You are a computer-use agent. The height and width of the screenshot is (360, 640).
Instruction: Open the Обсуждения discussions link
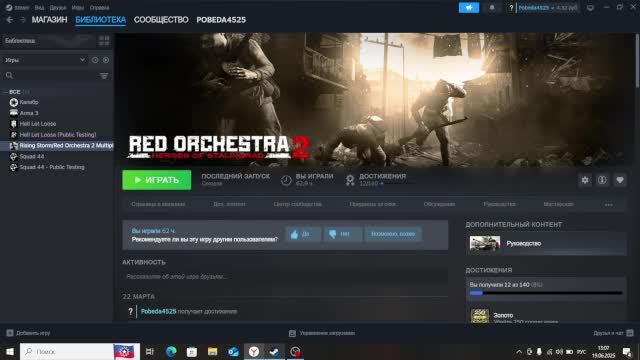[x=439, y=204]
